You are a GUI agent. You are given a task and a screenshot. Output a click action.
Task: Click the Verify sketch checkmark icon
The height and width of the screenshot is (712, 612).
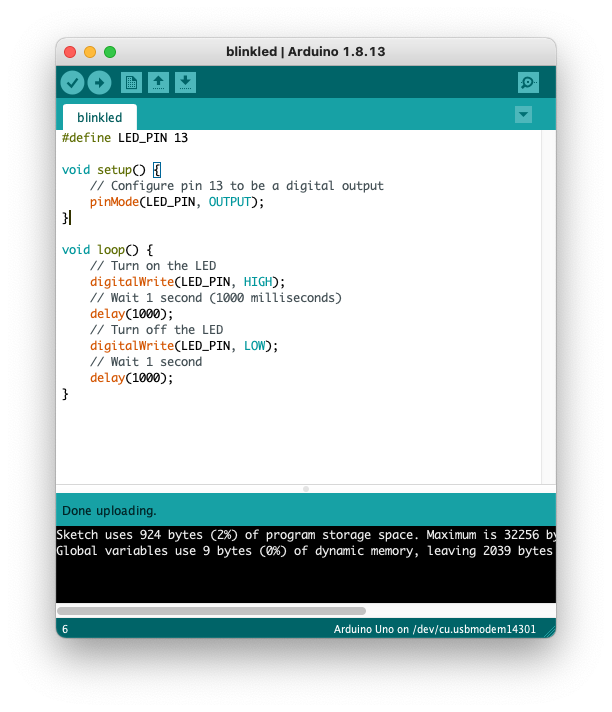coord(72,83)
